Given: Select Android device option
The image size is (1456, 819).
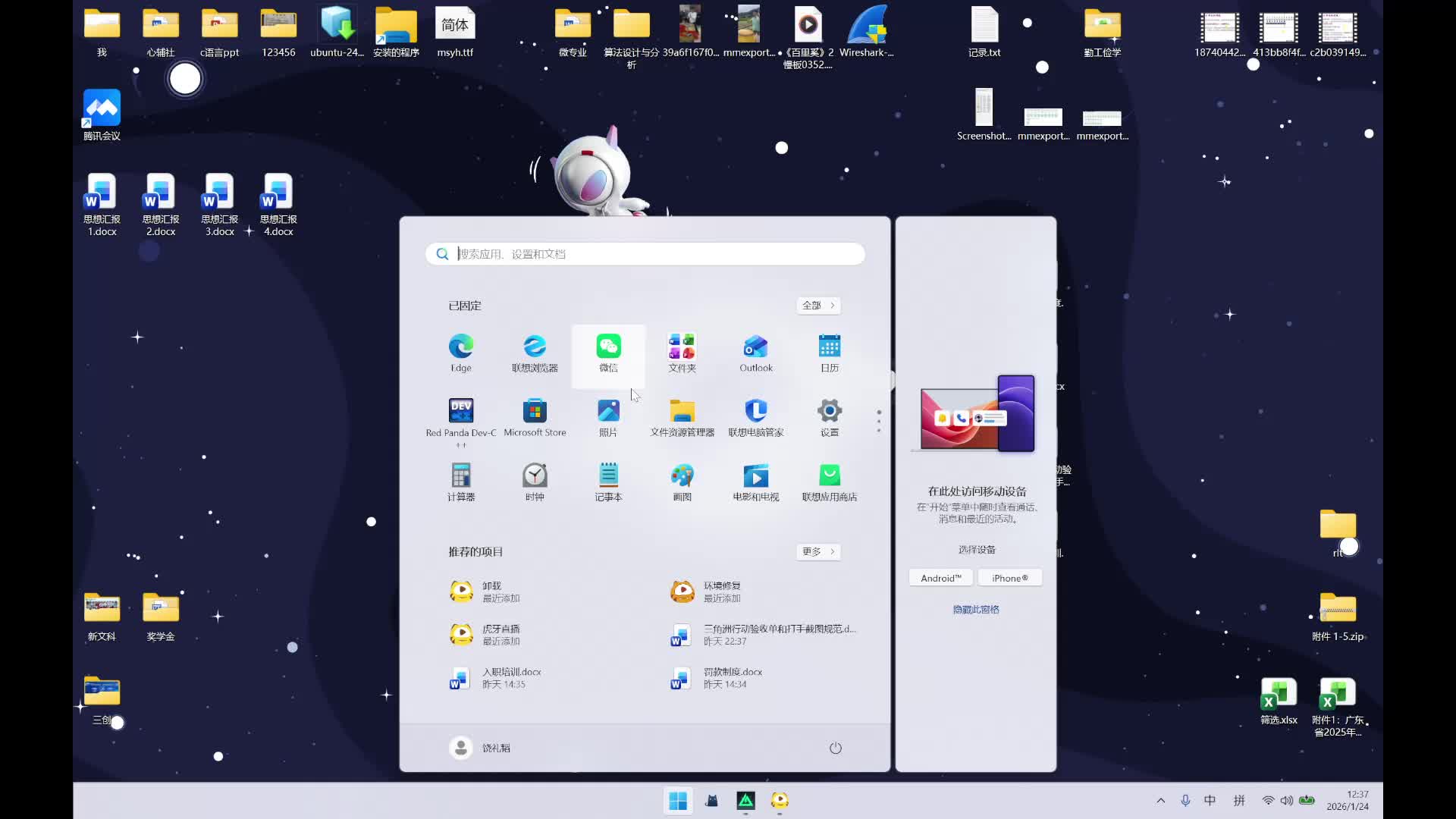Looking at the screenshot, I should (x=940, y=578).
